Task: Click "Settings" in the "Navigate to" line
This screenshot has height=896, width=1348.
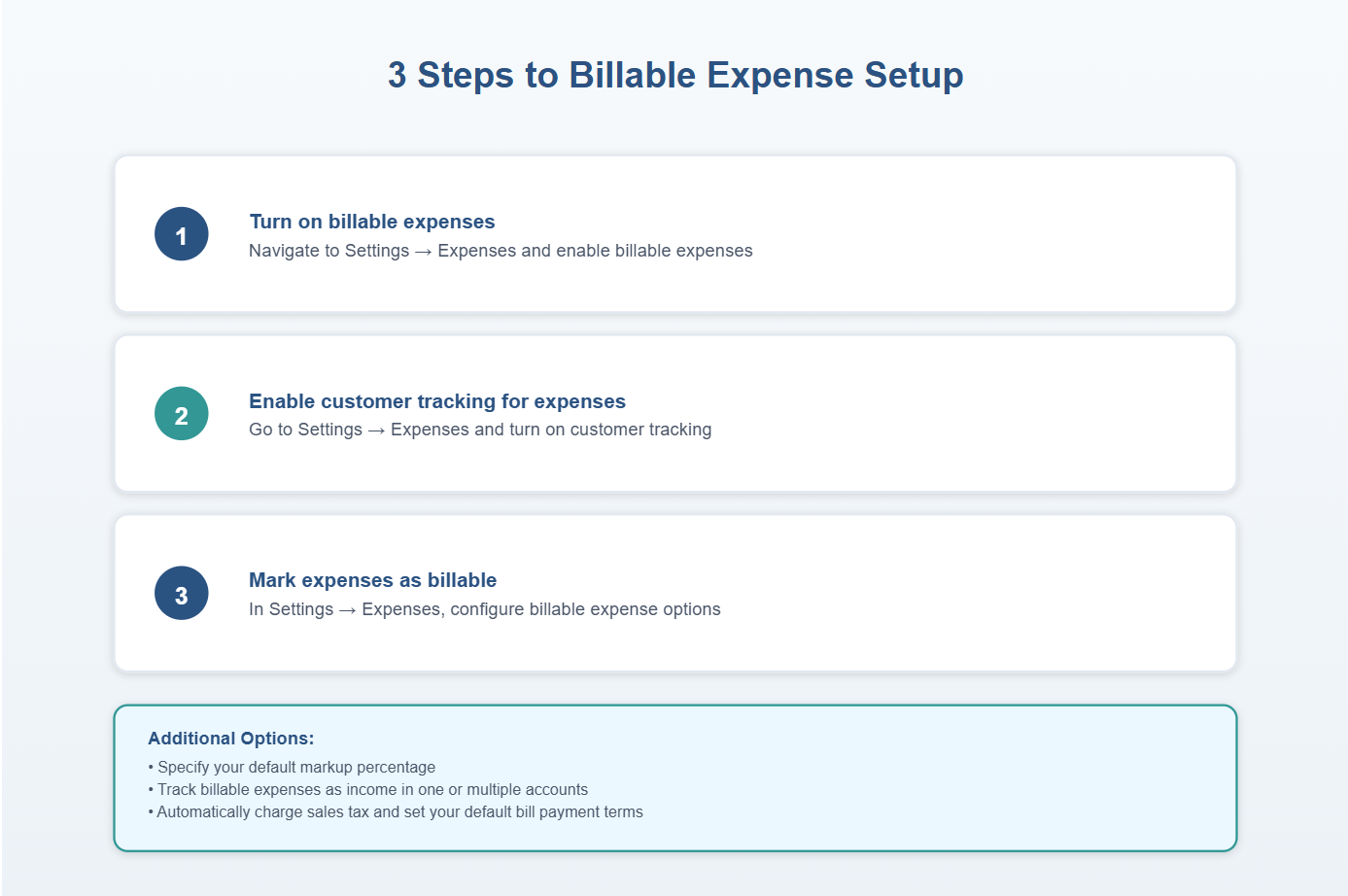Action: pyautogui.click(x=377, y=251)
